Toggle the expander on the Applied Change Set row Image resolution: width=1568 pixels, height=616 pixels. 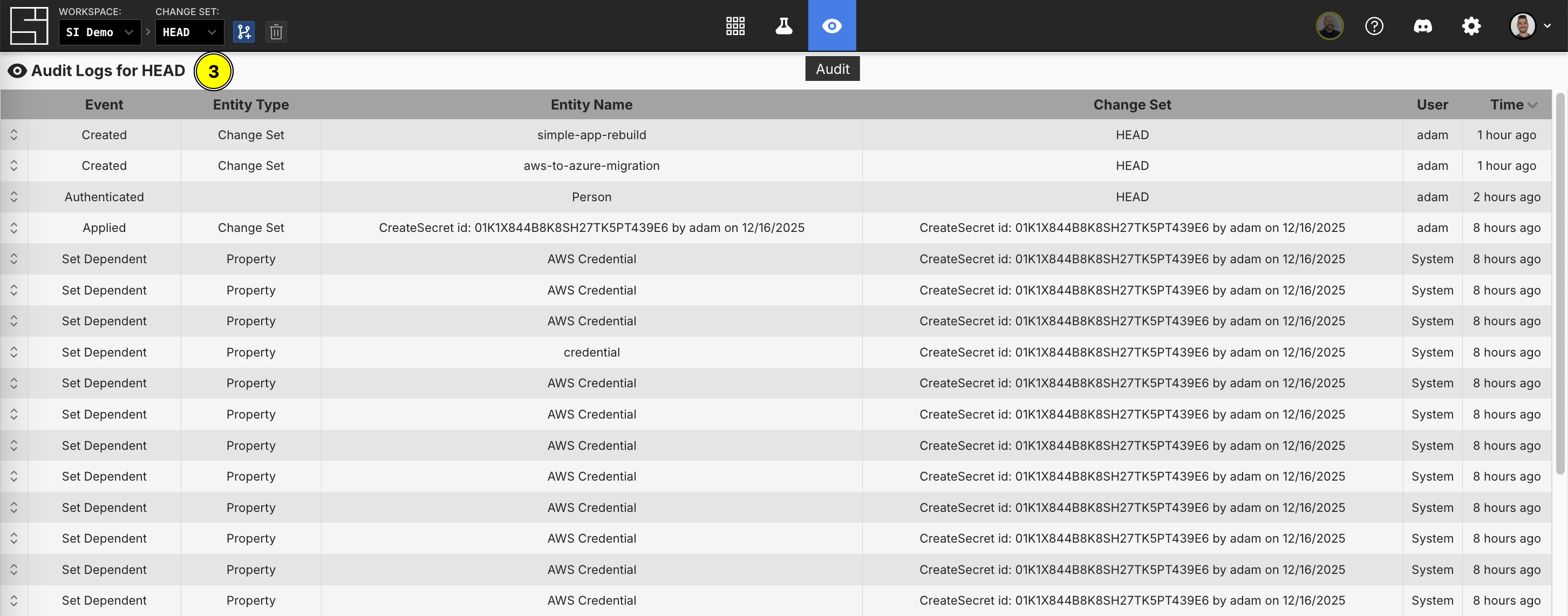pos(14,228)
